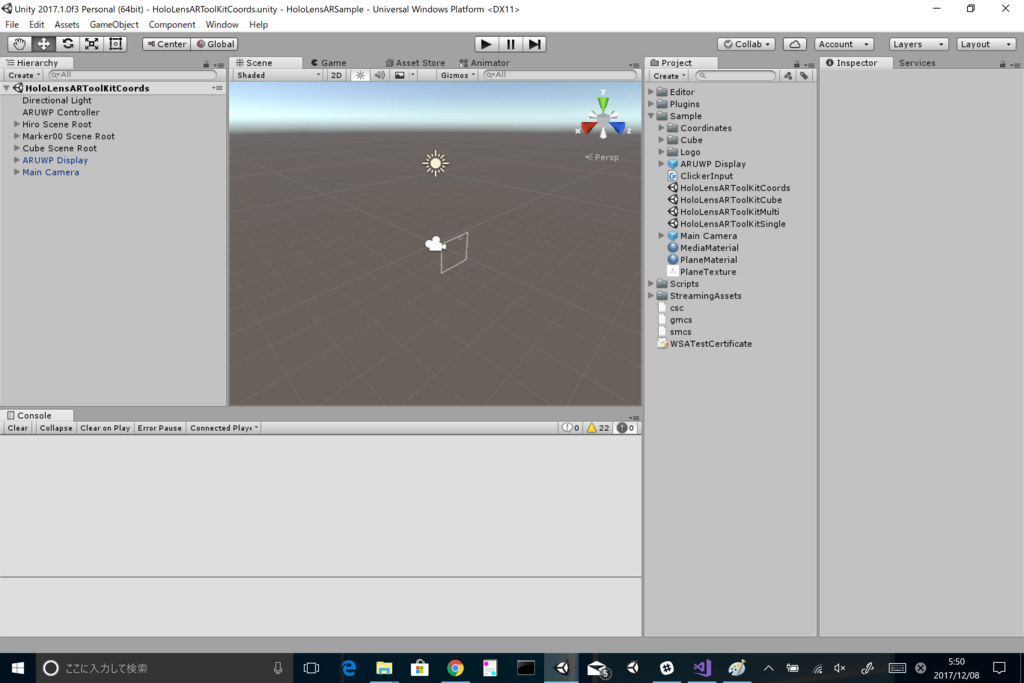
Task: Open Hierarchy Create dropdown
Action: (x=24, y=75)
